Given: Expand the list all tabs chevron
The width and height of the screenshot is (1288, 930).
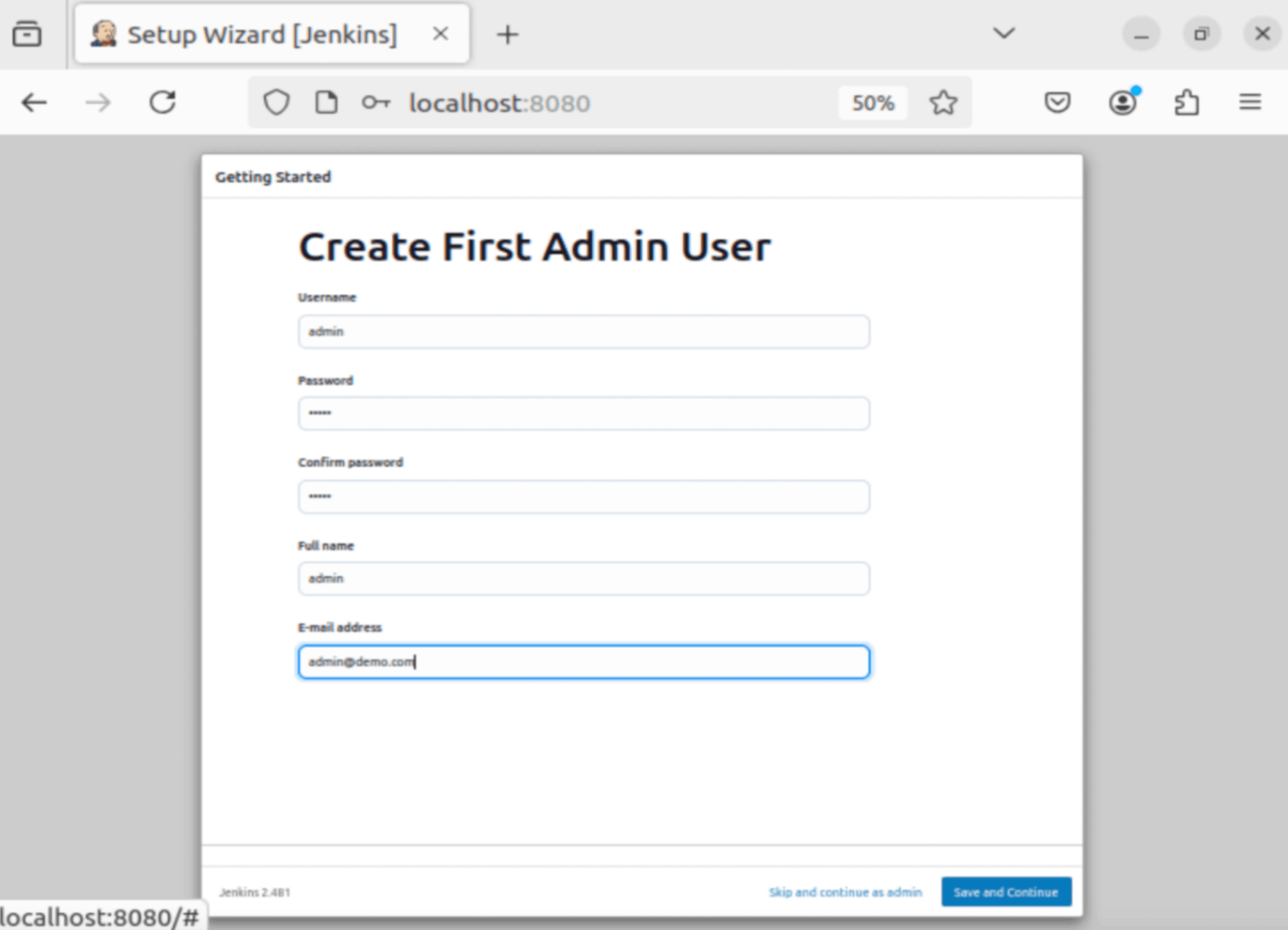Looking at the screenshot, I should click(x=1004, y=34).
